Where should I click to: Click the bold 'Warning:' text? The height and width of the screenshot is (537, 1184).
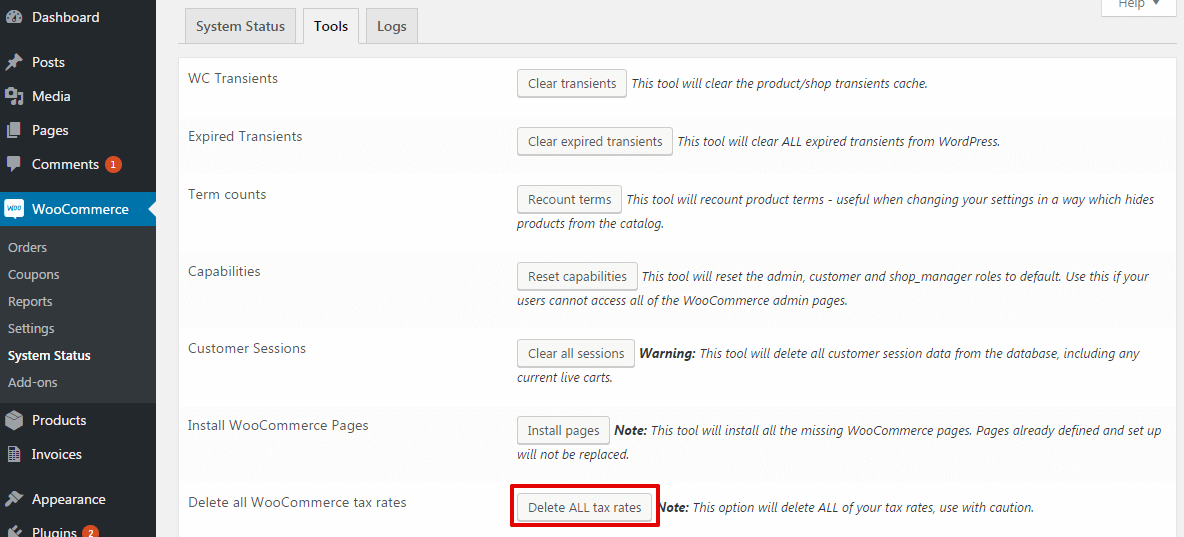(667, 353)
